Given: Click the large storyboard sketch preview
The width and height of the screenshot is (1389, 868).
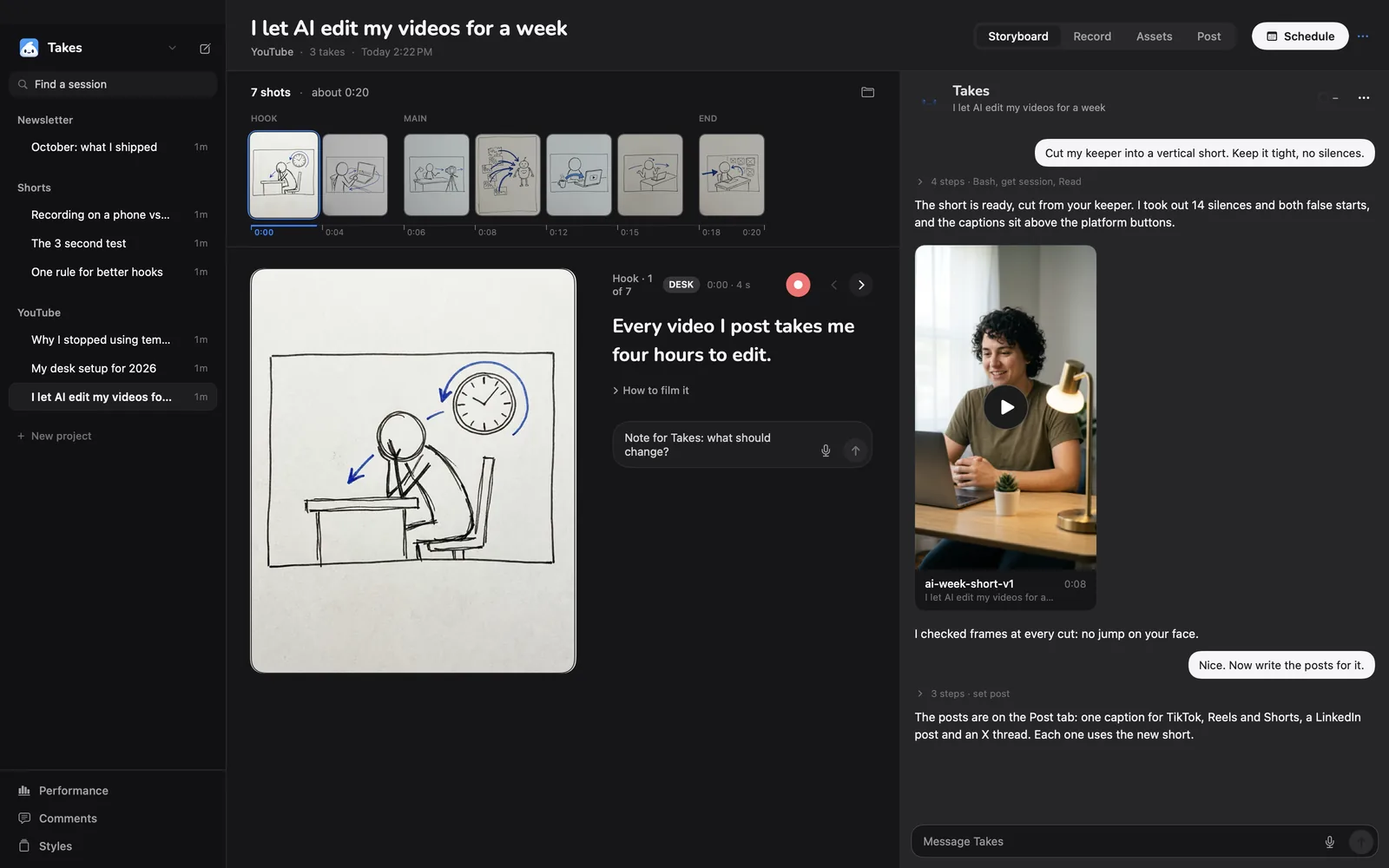Looking at the screenshot, I should tap(413, 470).
